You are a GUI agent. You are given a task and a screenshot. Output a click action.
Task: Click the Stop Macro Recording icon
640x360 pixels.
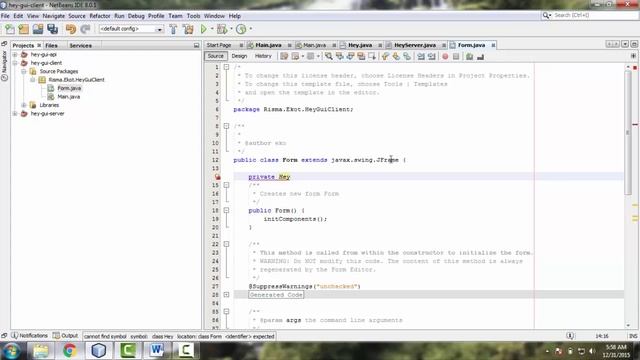point(456,56)
